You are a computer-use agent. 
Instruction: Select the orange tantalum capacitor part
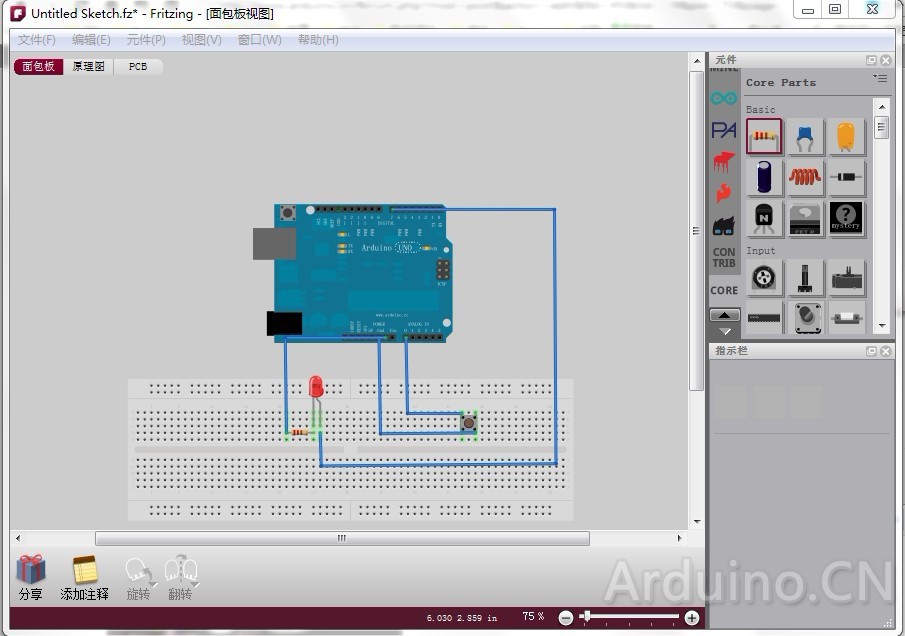(x=846, y=136)
